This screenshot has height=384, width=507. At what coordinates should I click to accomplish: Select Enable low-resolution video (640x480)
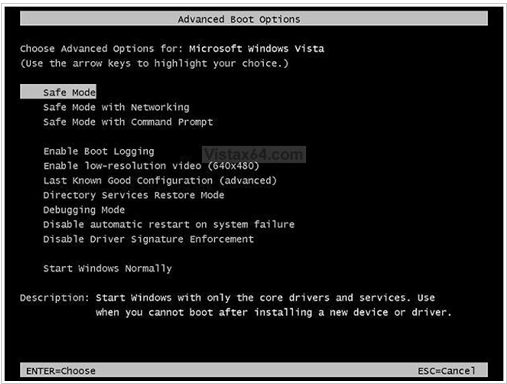(x=151, y=166)
